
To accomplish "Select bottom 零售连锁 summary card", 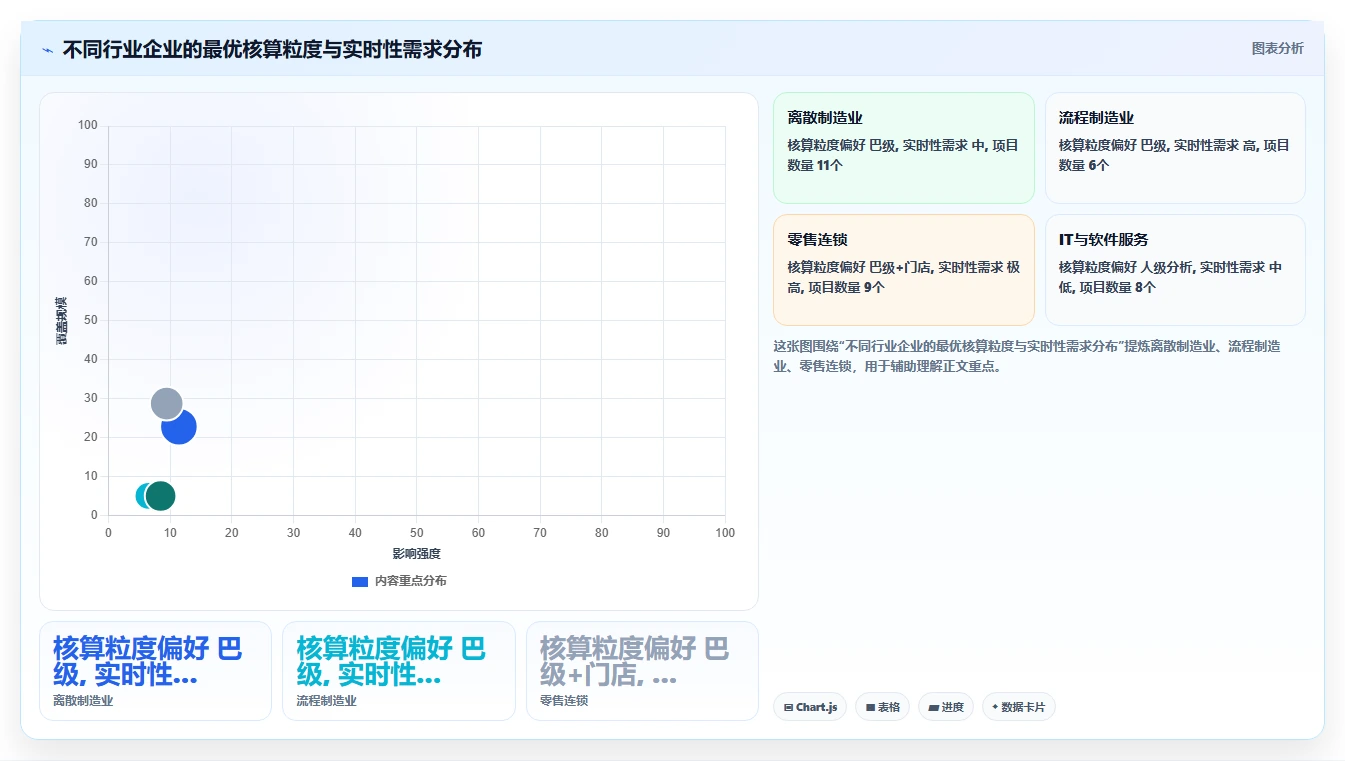I will (642, 671).
